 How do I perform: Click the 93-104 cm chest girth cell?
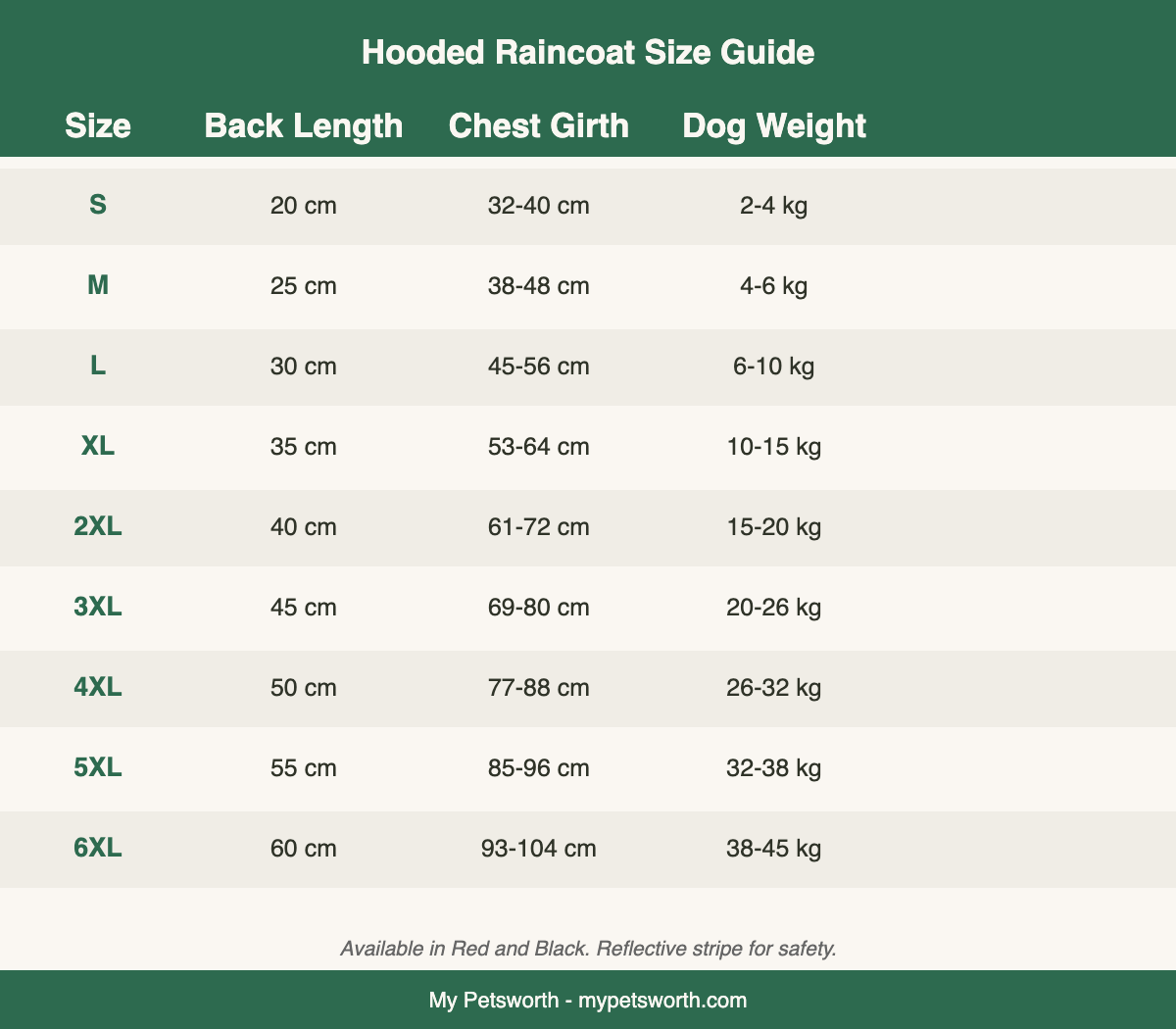point(539,848)
